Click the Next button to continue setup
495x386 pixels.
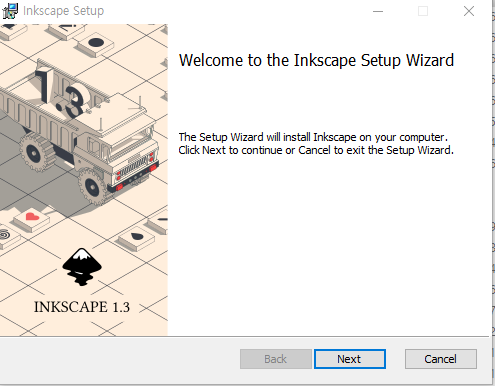click(350, 359)
